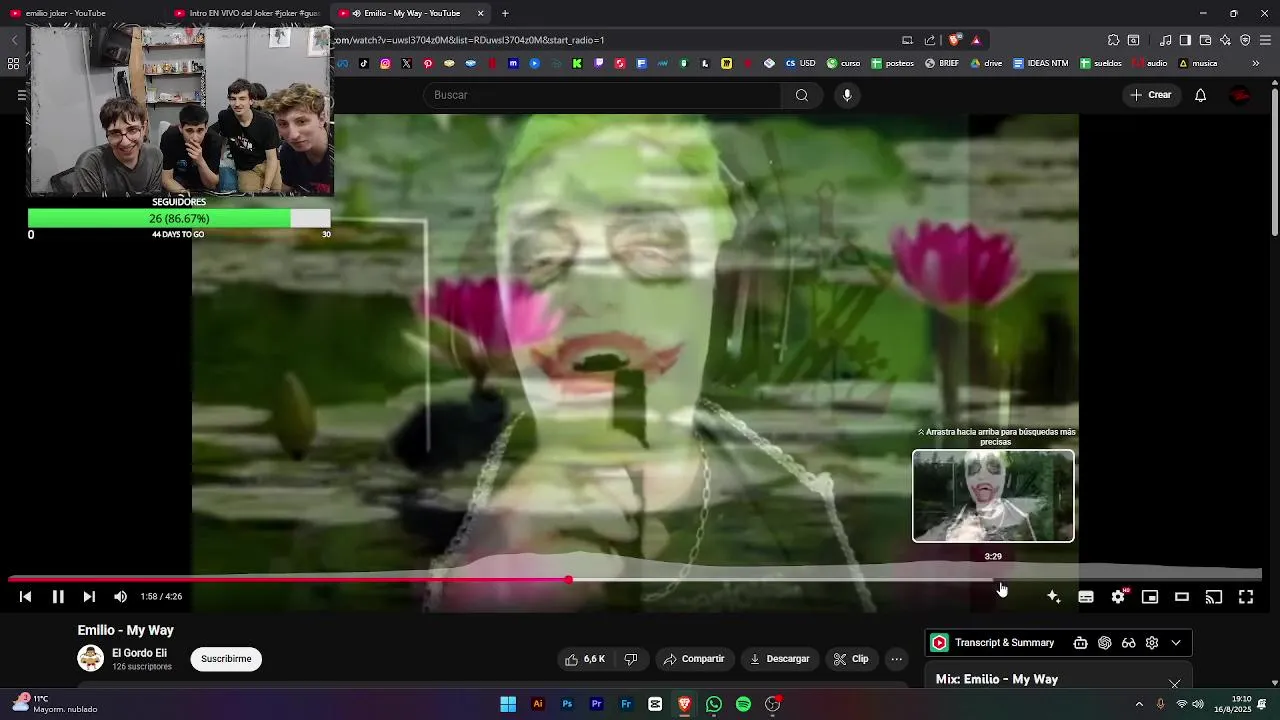
Task: Click El Gordo Eli channel avatar
Action: (x=91, y=658)
